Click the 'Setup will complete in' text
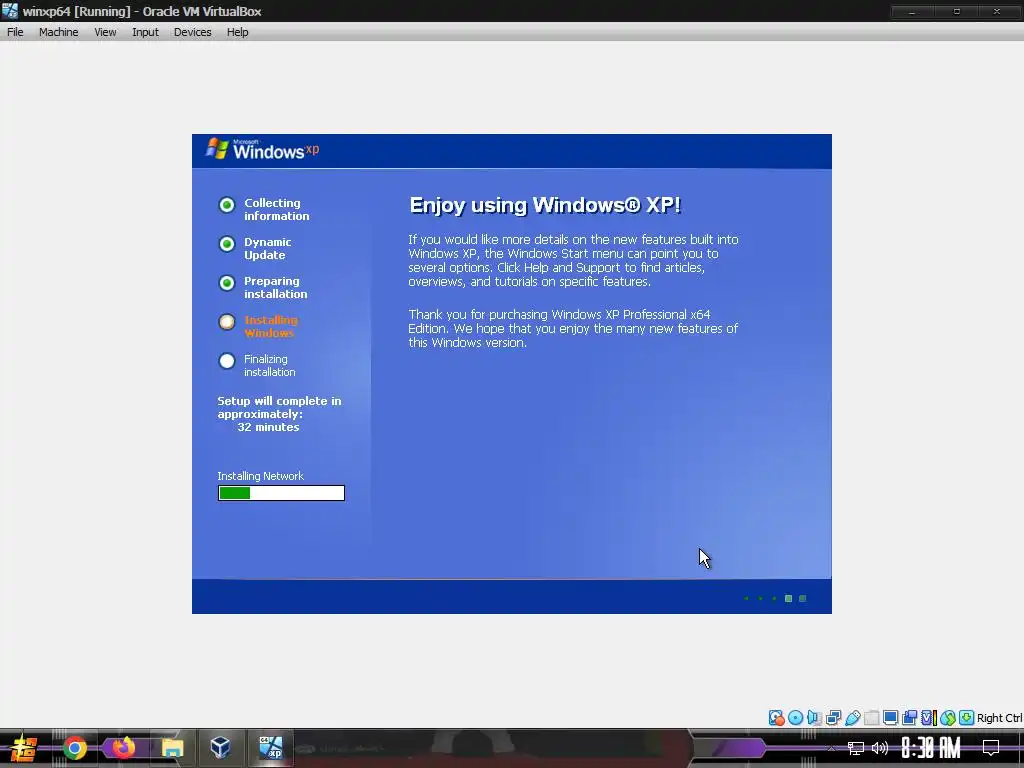1024x768 pixels. (279, 401)
